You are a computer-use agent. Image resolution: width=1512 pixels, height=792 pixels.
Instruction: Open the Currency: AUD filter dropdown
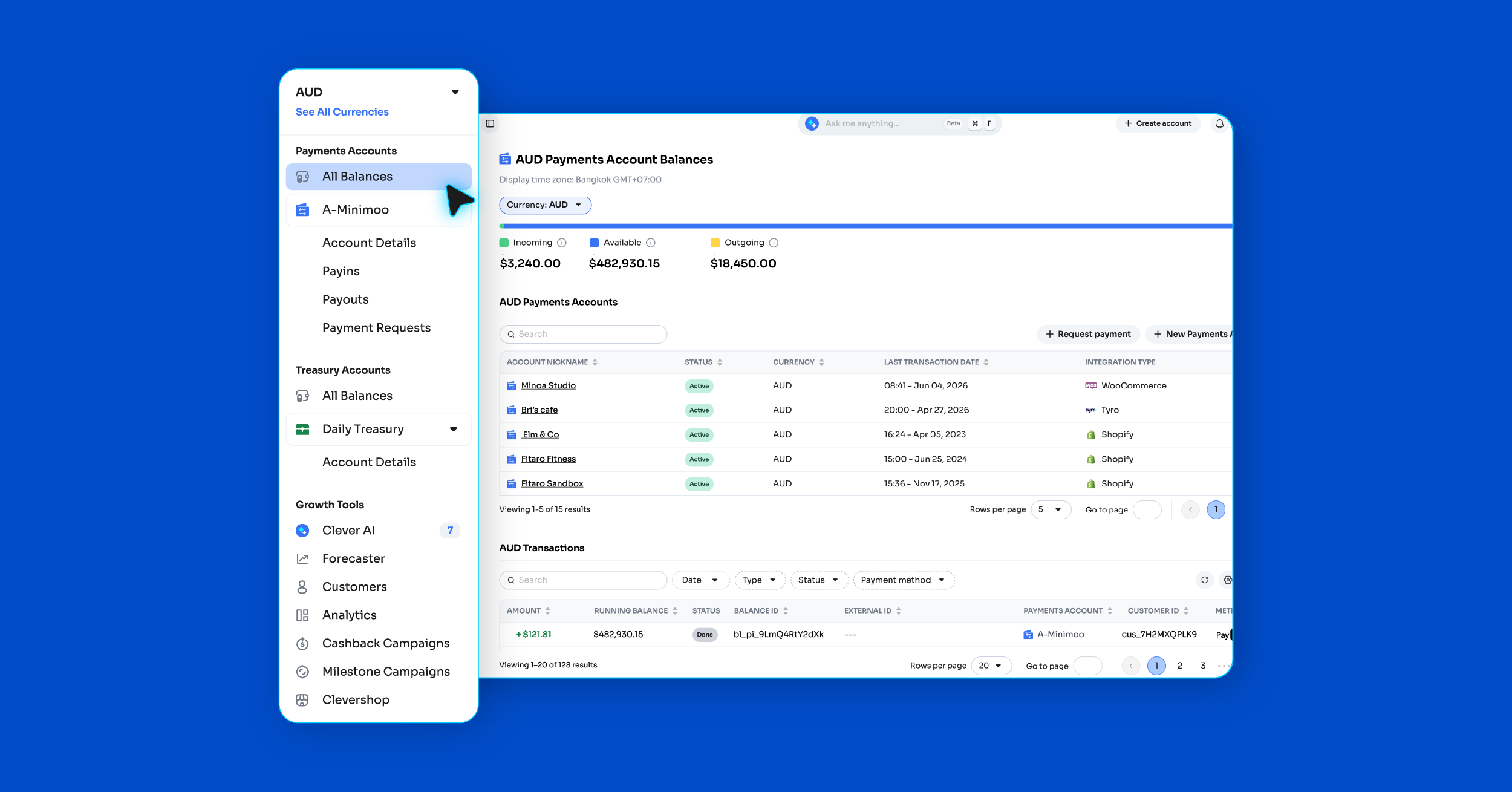[545, 205]
